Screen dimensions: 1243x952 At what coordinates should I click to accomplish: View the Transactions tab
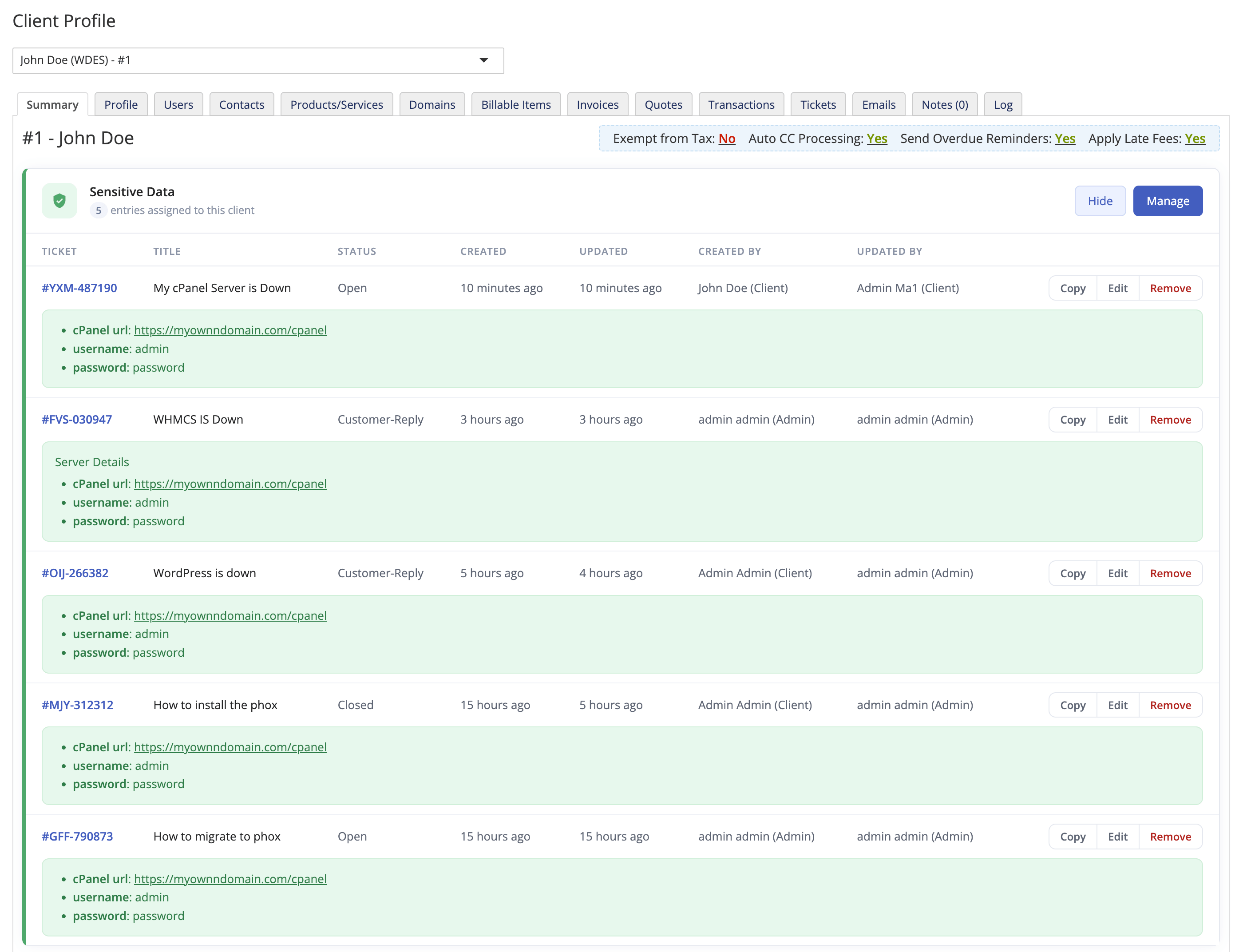(x=741, y=104)
